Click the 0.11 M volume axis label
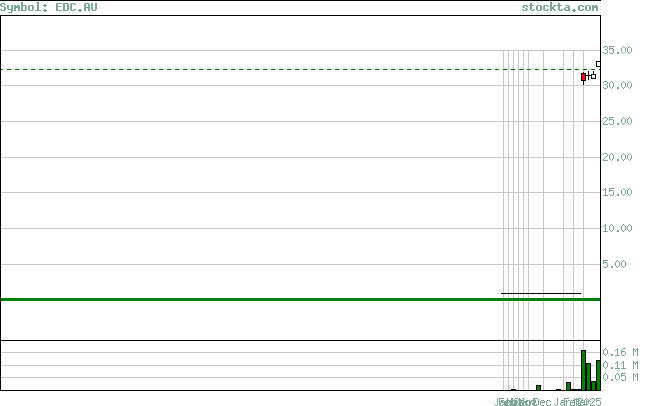The width and height of the screenshot is (655, 406). click(x=620, y=365)
